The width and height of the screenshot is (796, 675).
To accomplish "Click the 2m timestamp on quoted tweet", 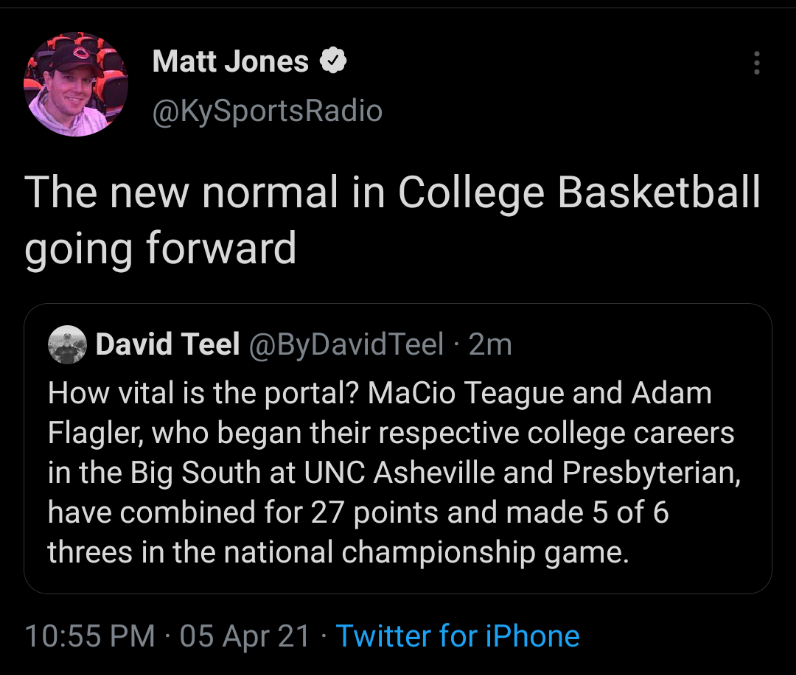I will (x=490, y=345).
